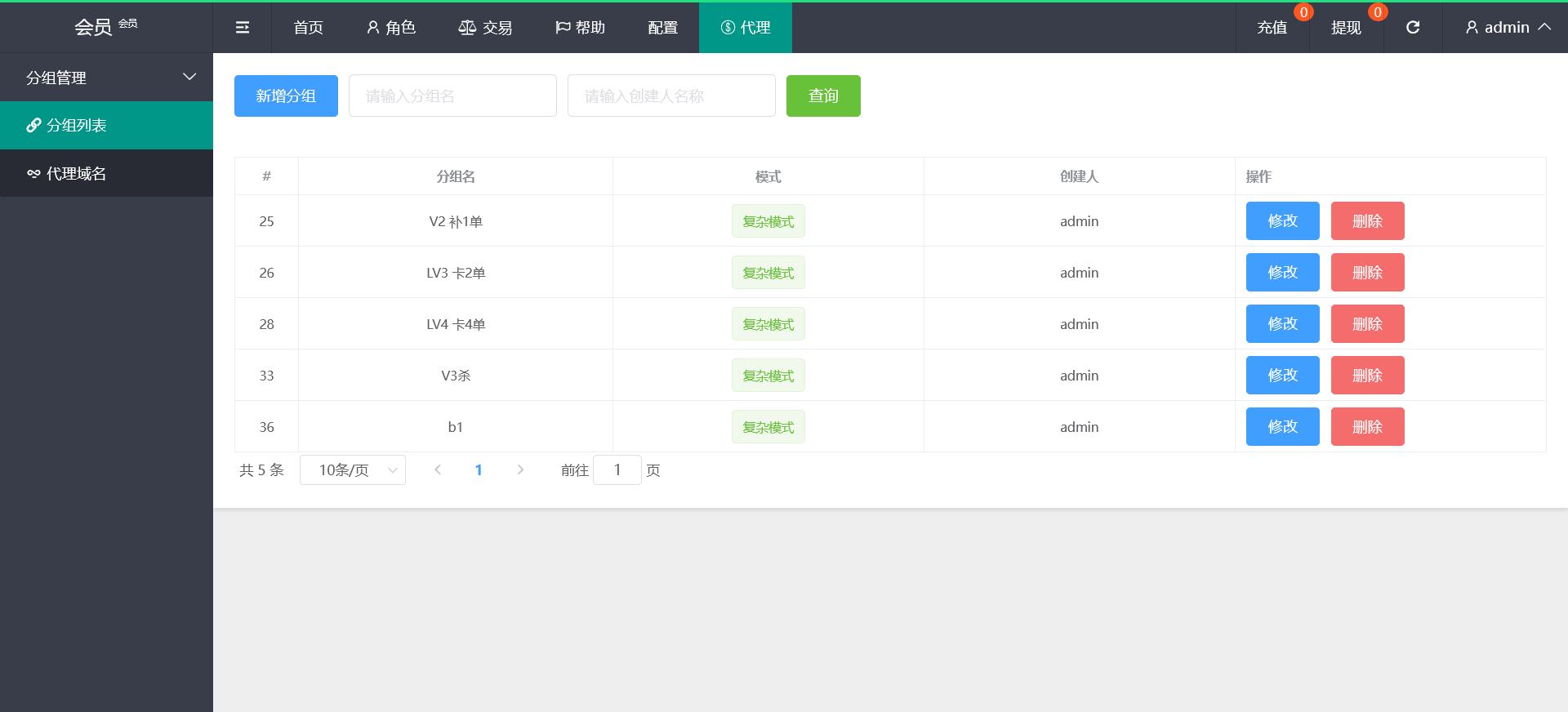Click the 新增分组 button
1568x712 pixels.
point(286,96)
